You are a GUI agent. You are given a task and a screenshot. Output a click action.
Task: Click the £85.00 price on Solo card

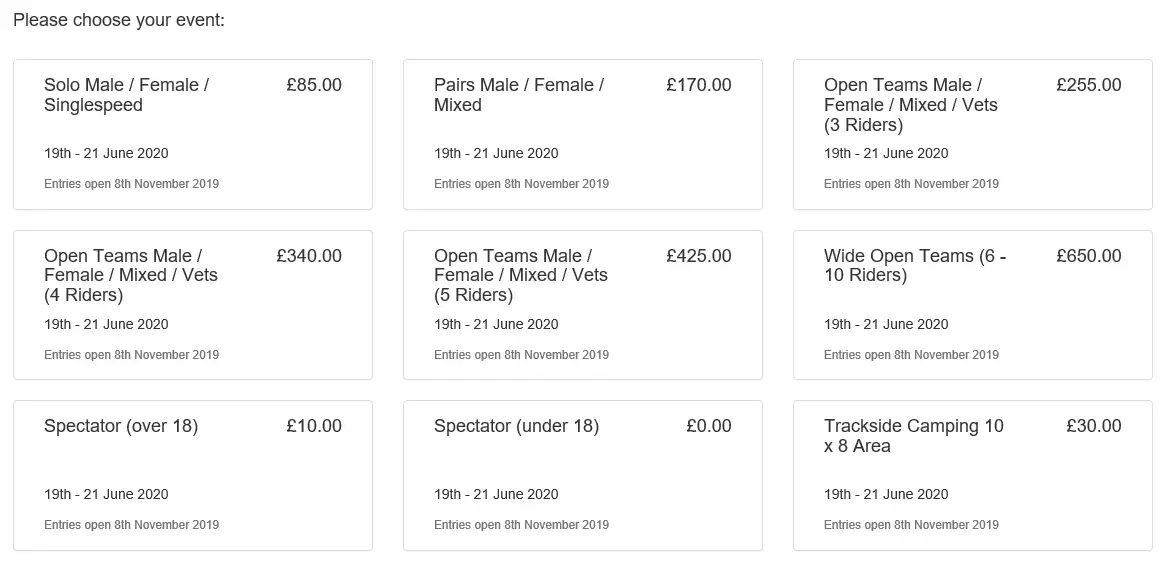pyautogui.click(x=314, y=85)
